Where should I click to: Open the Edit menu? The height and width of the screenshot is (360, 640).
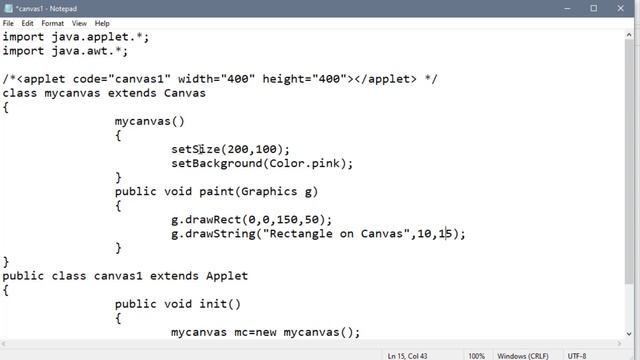(x=27, y=23)
